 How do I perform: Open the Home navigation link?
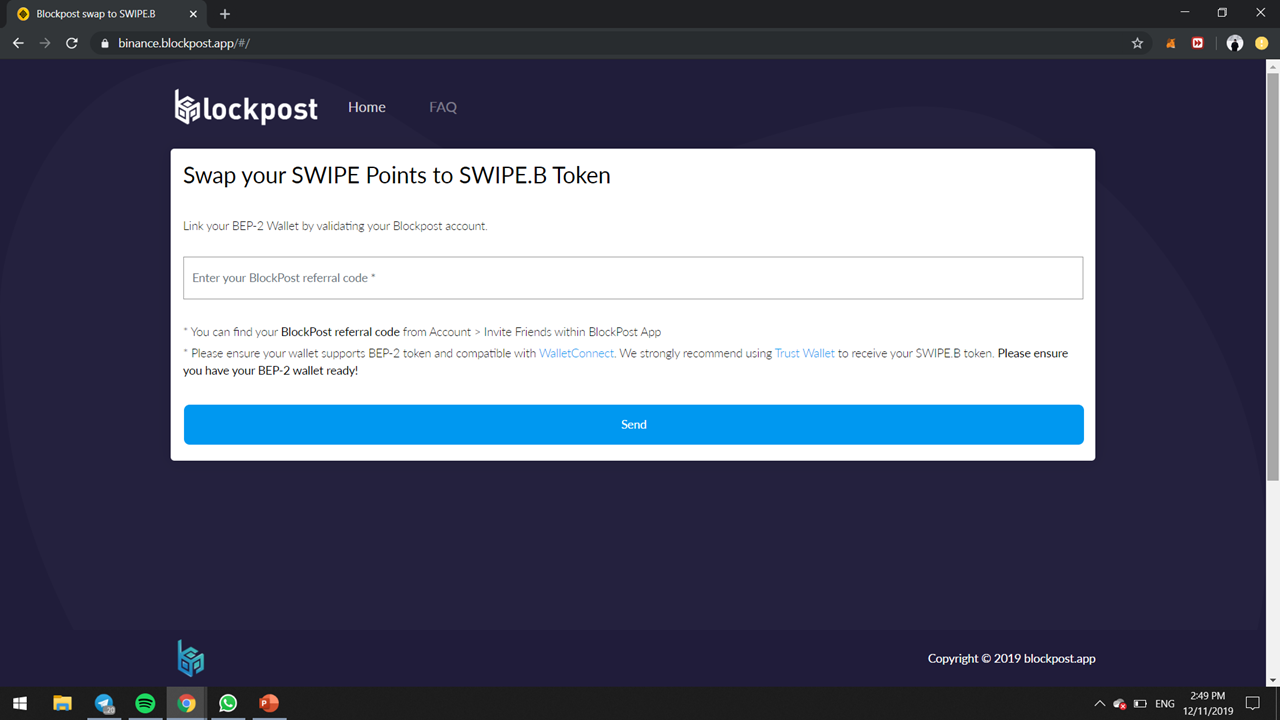pos(367,107)
